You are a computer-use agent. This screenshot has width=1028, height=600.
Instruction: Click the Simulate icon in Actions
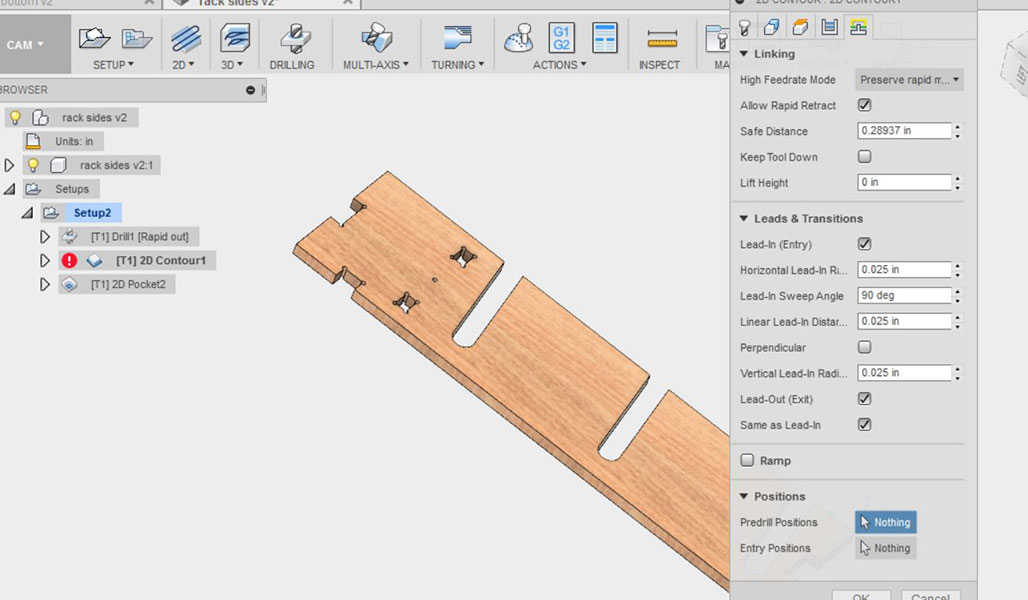(519, 38)
